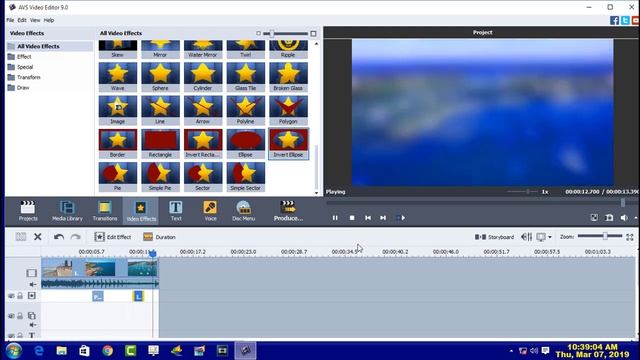
Task: Delete the selected timeline object
Action: click(x=38, y=237)
